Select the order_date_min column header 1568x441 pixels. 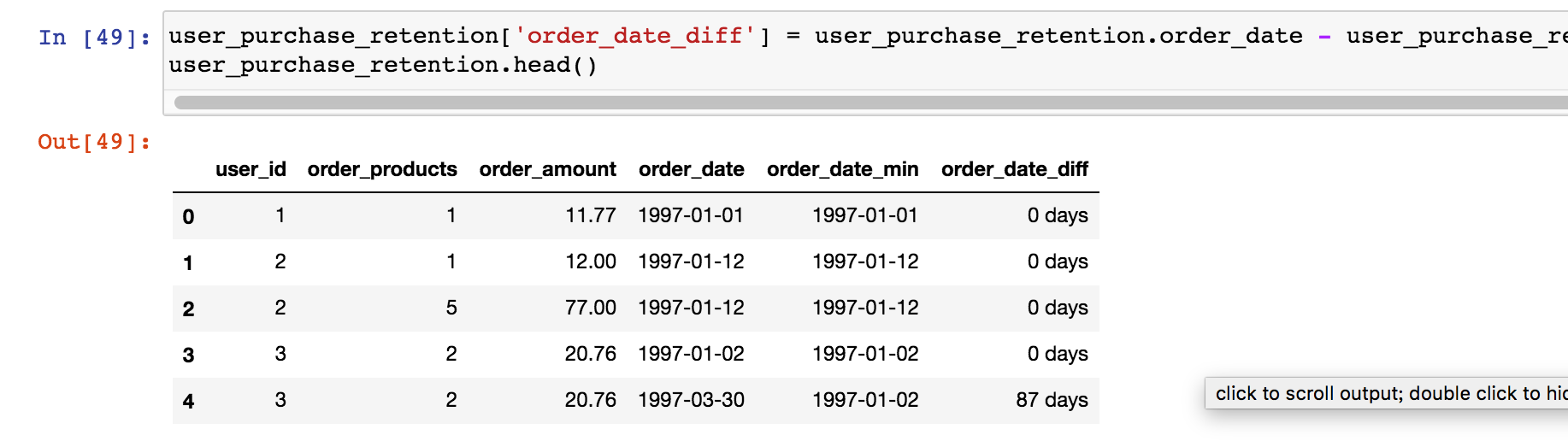pyautogui.click(x=842, y=169)
